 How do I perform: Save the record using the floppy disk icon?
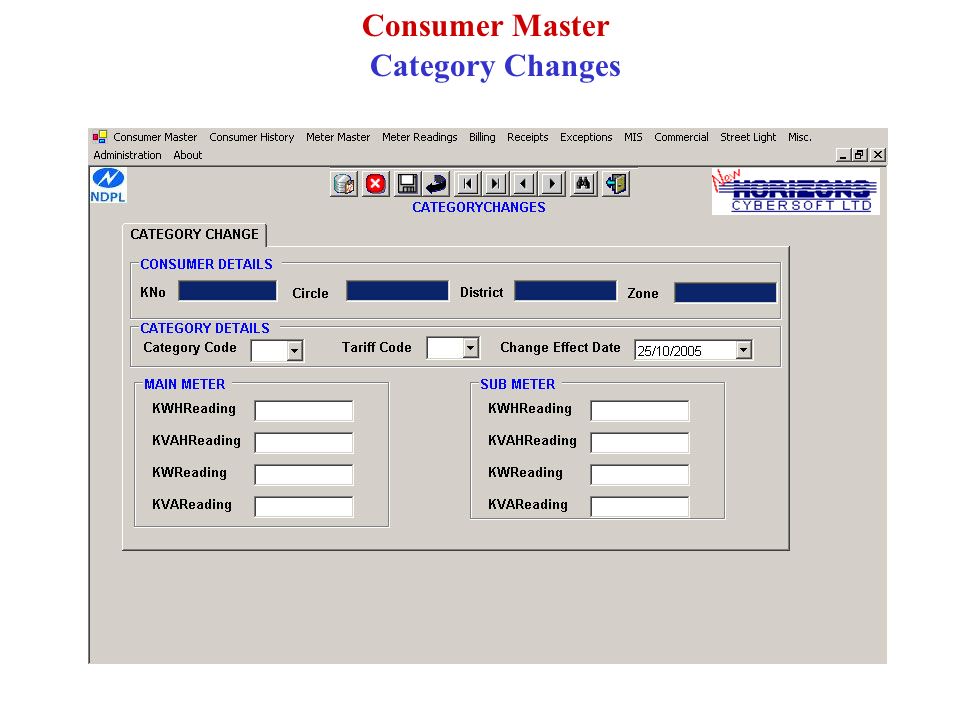[407, 184]
